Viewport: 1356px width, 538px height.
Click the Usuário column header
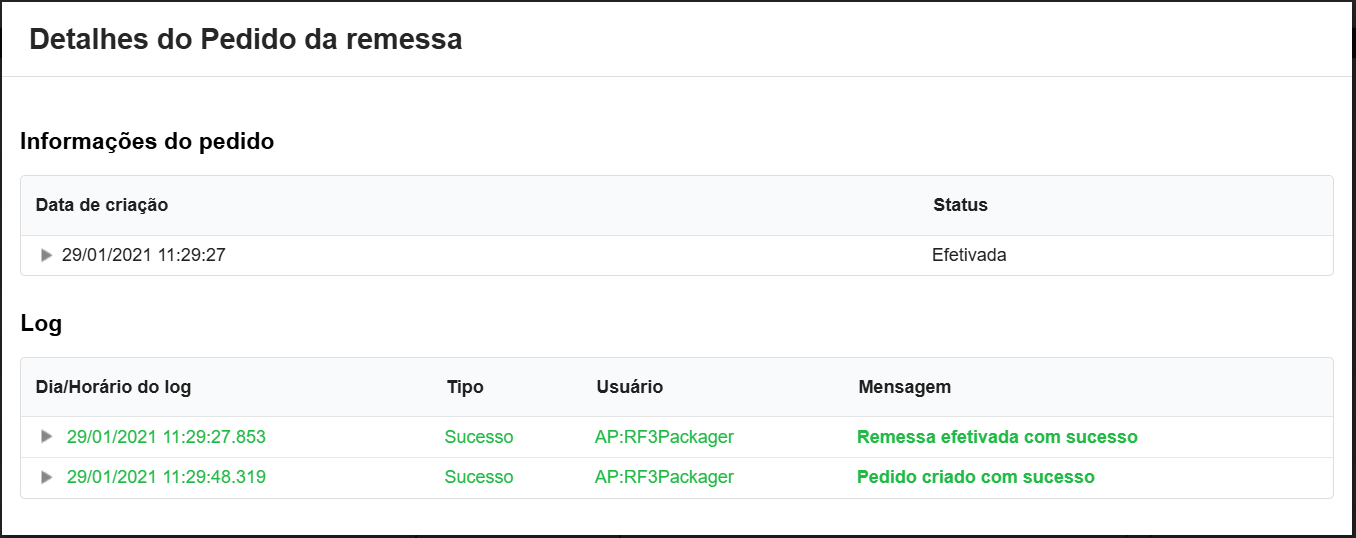pos(629,387)
